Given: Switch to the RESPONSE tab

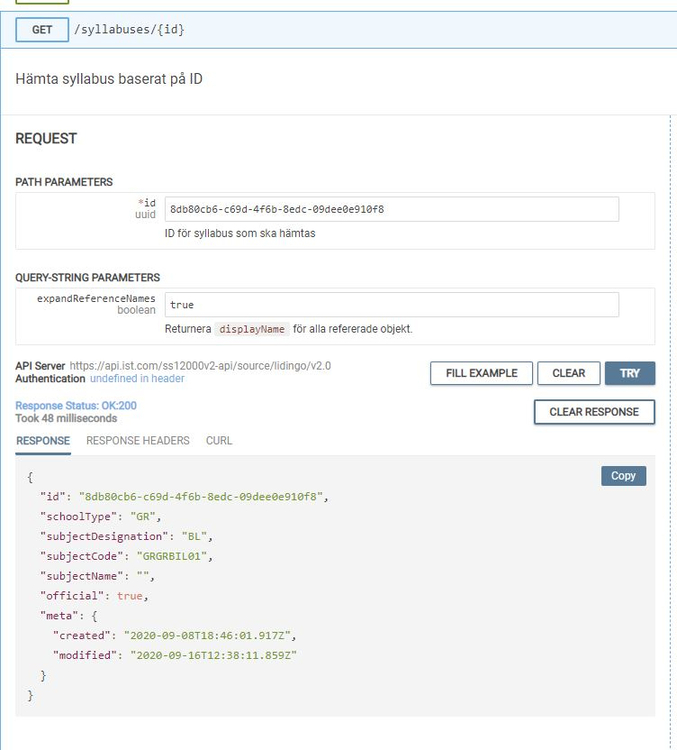Looking at the screenshot, I should [43, 440].
